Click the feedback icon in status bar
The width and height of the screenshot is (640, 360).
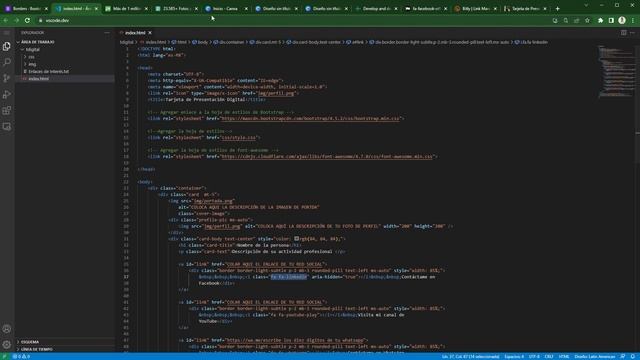pyautogui.click(x=622, y=356)
